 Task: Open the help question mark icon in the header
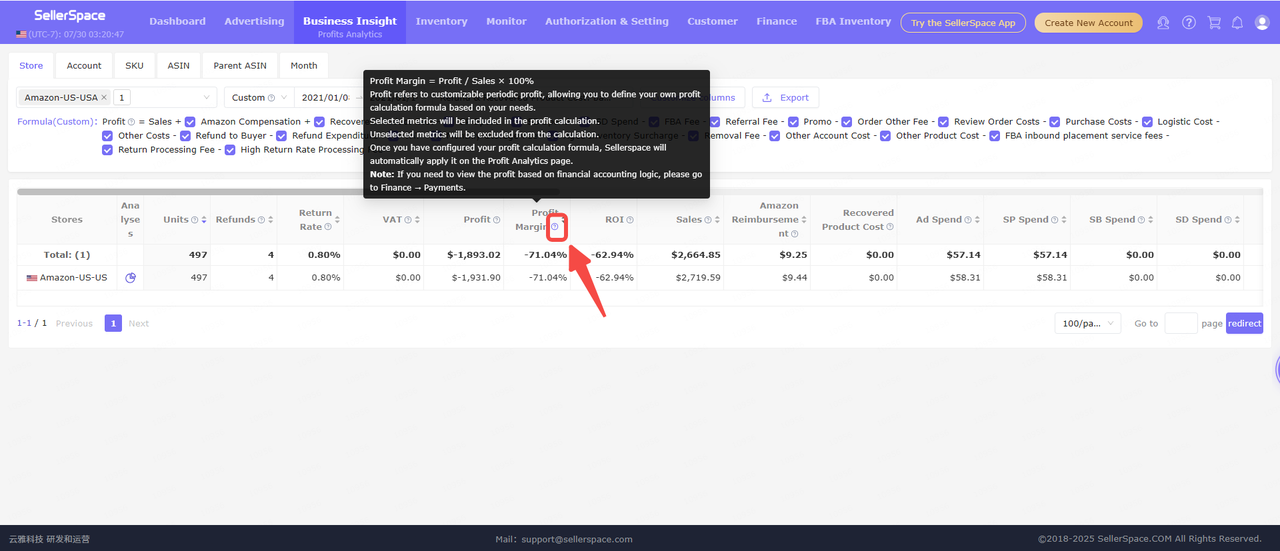click(1188, 22)
